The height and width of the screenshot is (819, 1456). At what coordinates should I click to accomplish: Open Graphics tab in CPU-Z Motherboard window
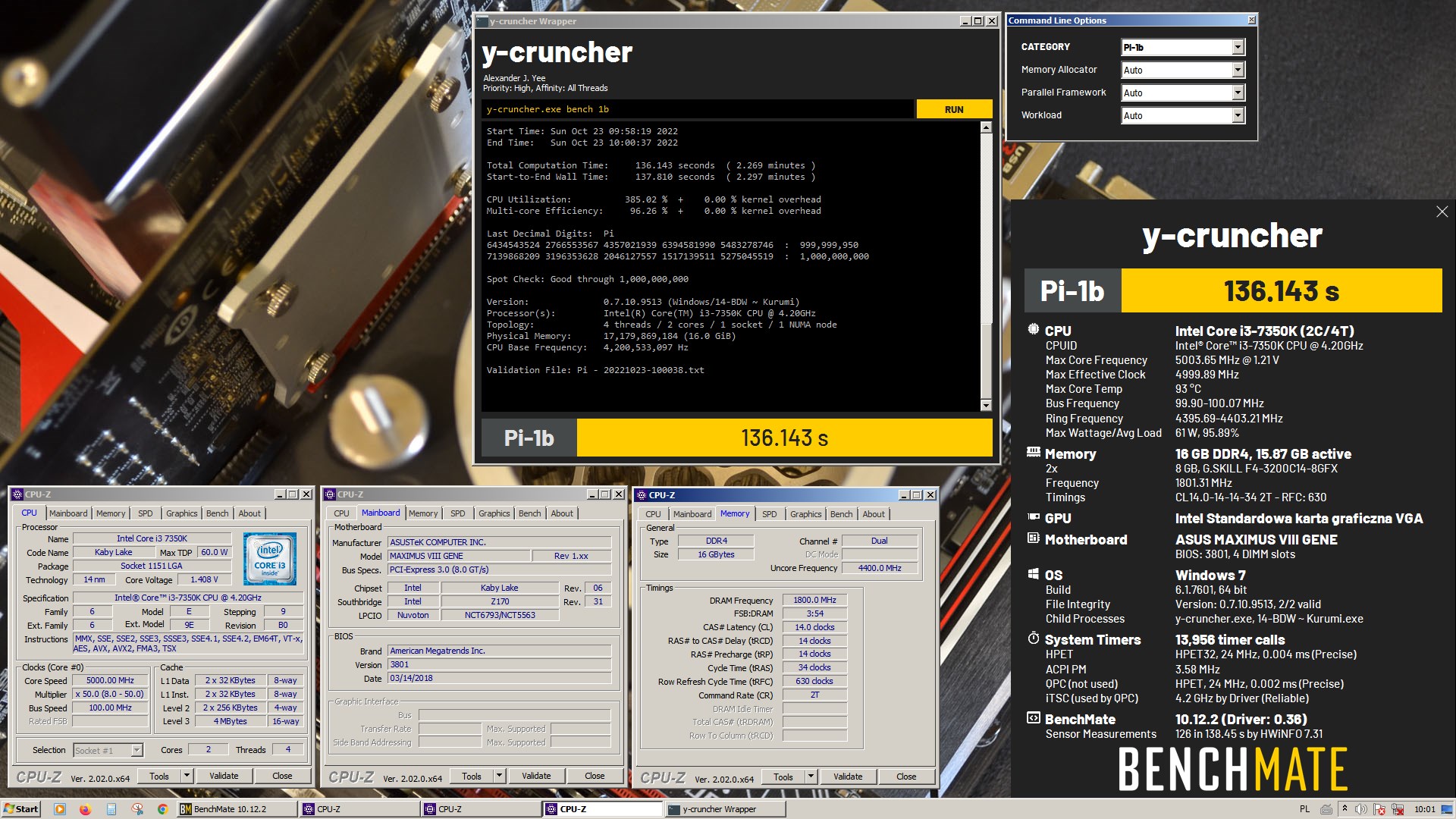tap(494, 513)
